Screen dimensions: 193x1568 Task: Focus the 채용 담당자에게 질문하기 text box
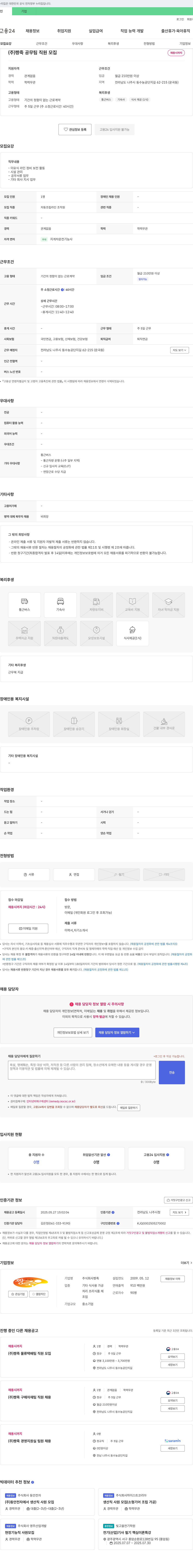point(82,1070)
